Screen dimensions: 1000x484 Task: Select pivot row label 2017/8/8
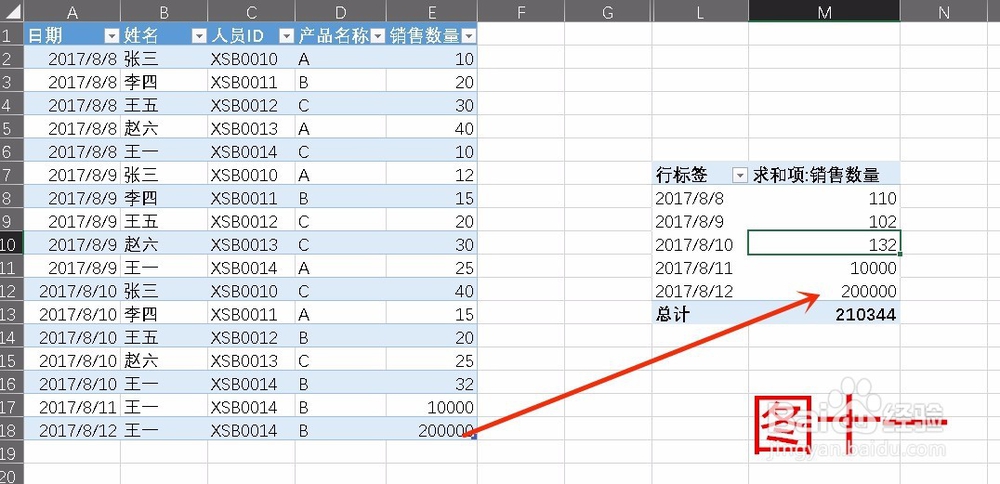click(700, 198)
